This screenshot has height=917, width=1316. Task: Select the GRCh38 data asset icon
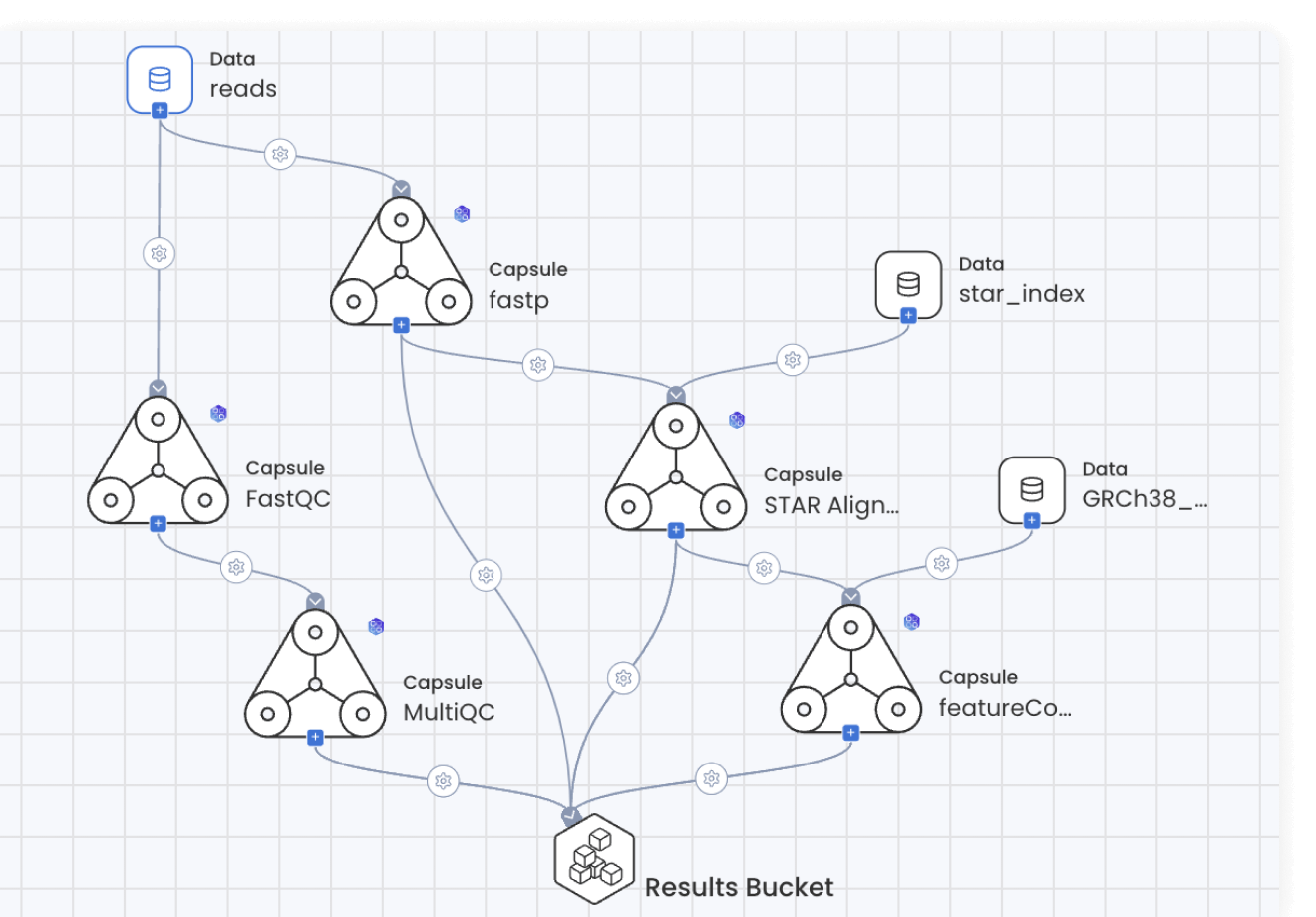[x=1032, y=489]
